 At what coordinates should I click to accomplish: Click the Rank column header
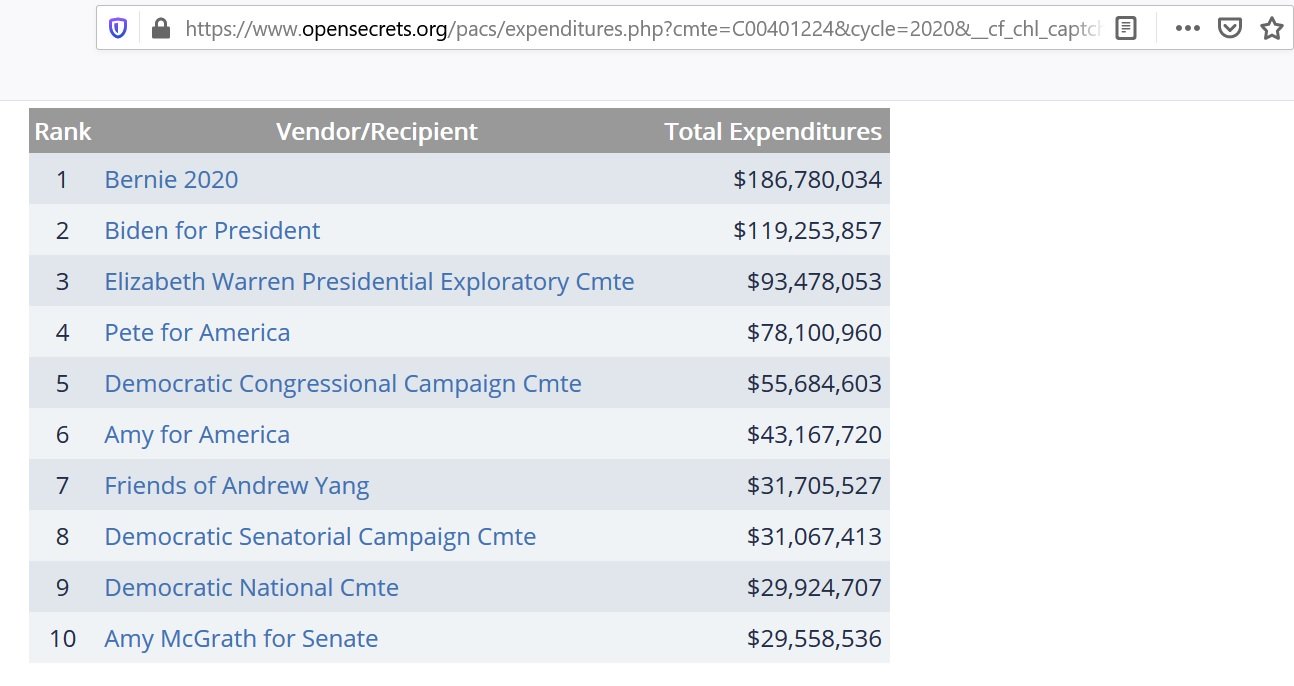tap(62, 132)
